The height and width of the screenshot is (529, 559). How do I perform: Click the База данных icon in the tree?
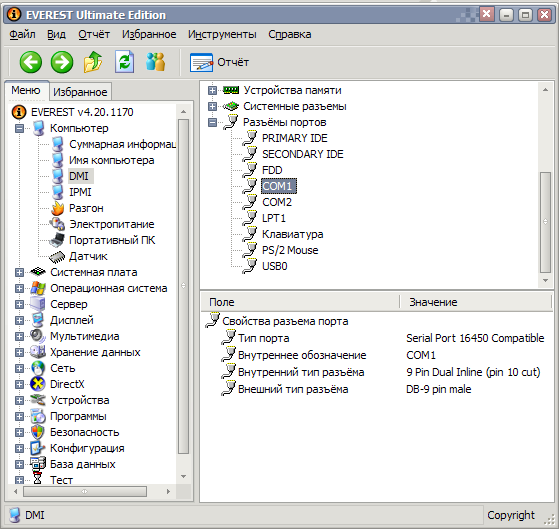(38, 464)
